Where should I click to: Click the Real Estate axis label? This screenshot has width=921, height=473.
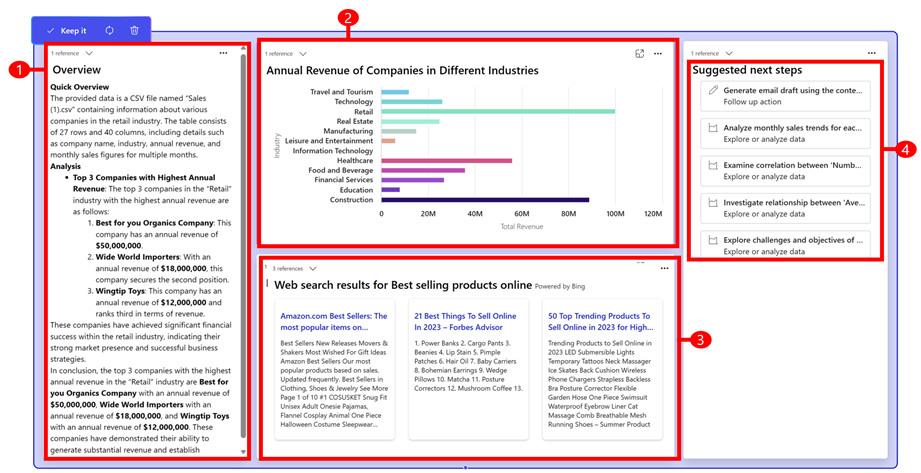[355, 121]
